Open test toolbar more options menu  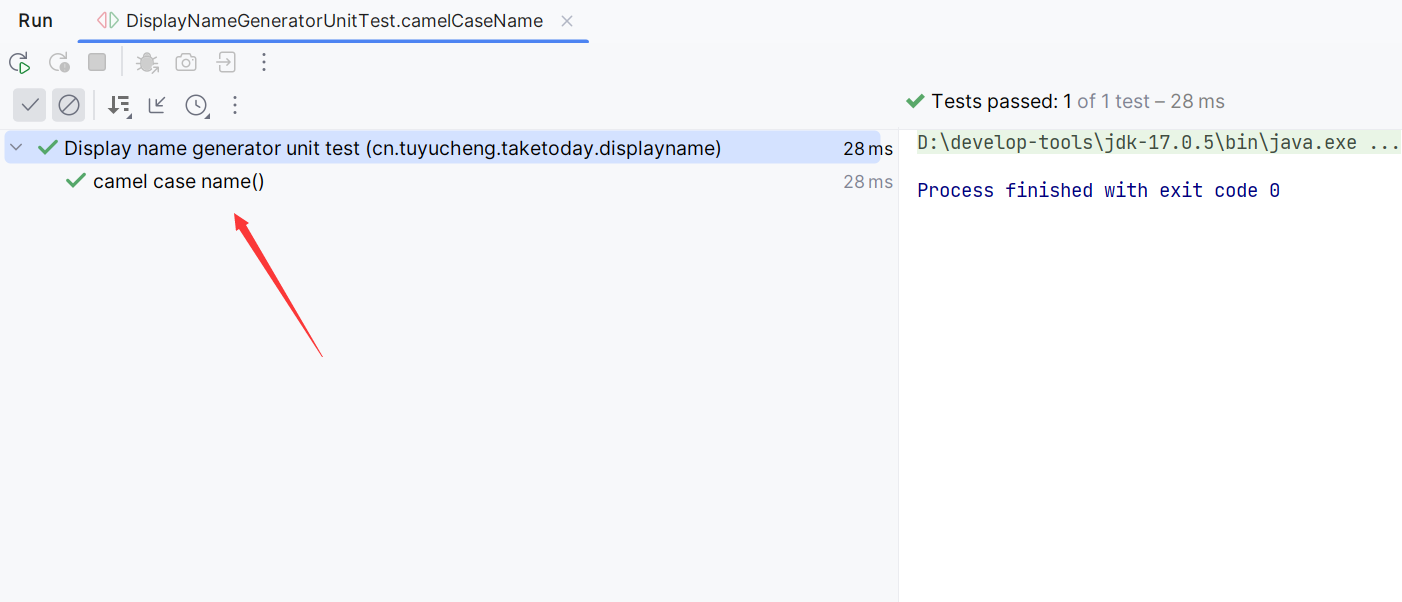pos(235,105)
